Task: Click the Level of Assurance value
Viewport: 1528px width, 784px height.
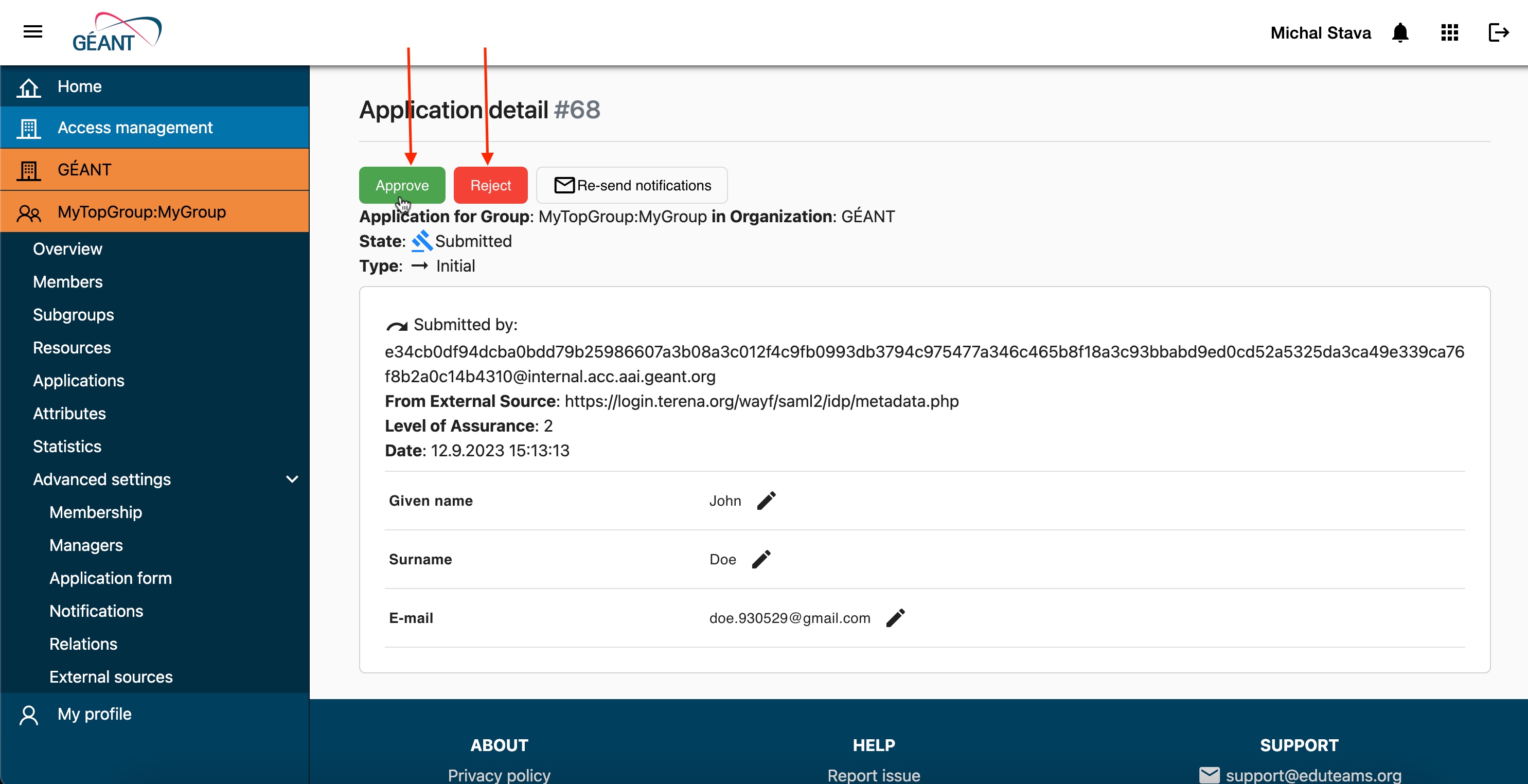Action: (x=548, y=426)
